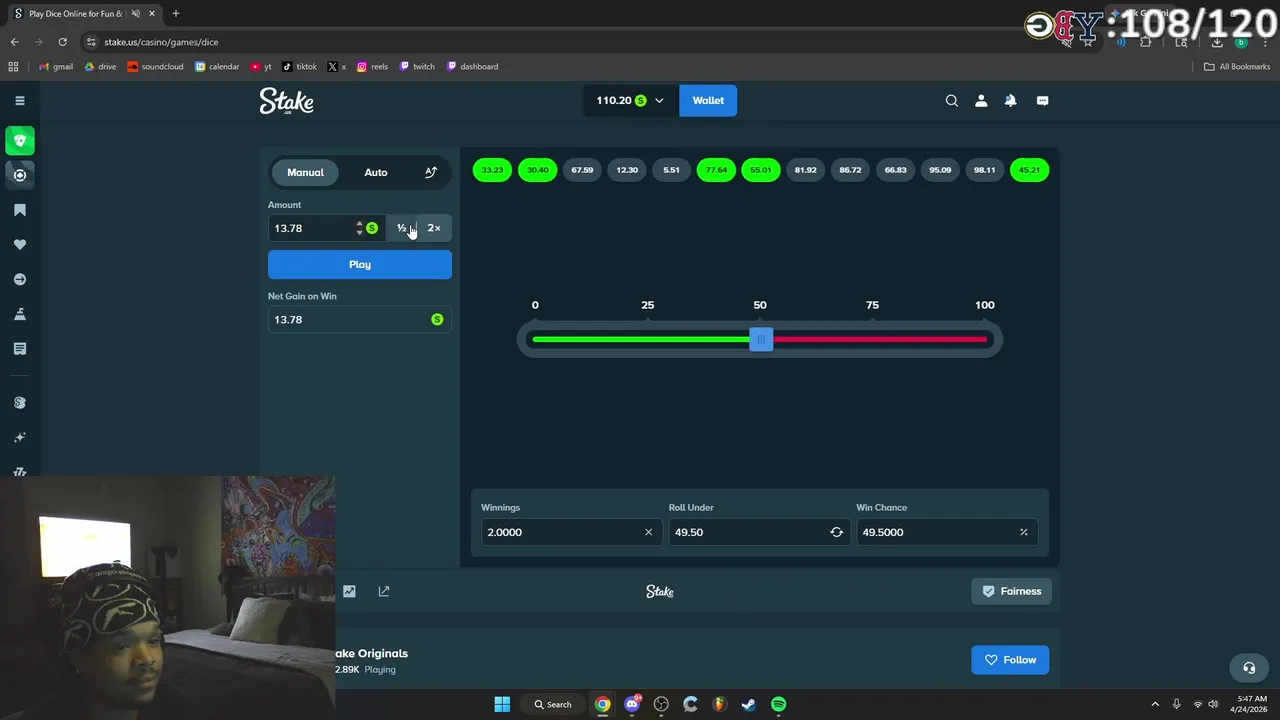Viewport: 1280px width, 720px height.
Task: Click the Win Chance field
Action: [x=946, y=532]
